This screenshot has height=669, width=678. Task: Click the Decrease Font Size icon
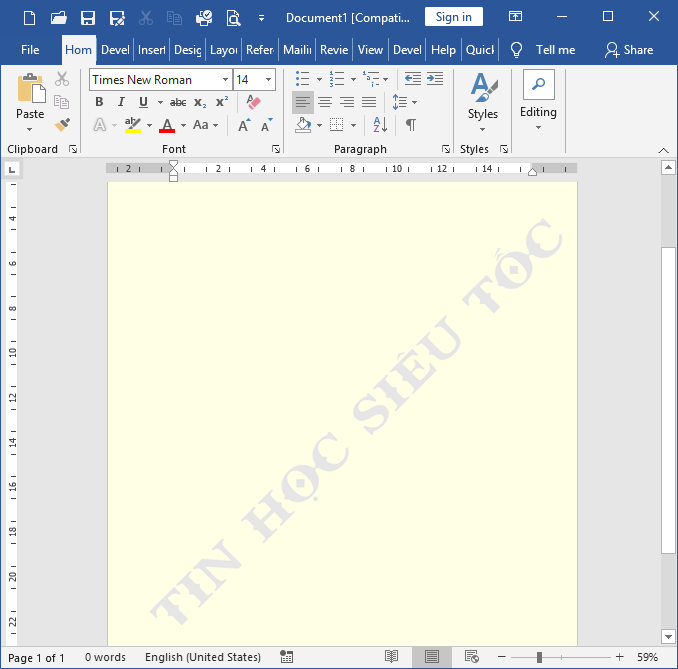point(266,125)
